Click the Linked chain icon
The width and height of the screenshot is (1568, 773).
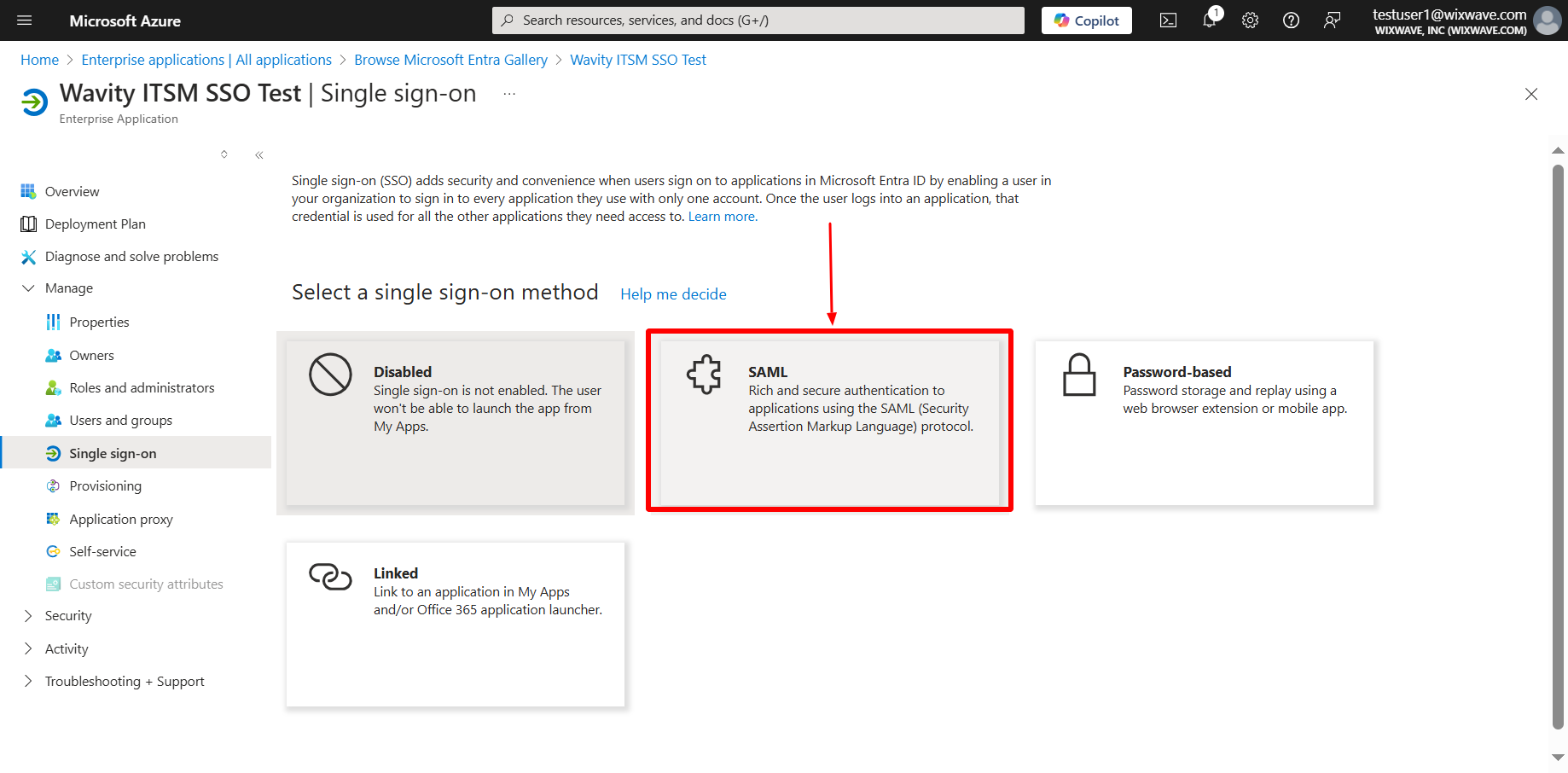tap(330, 577)
